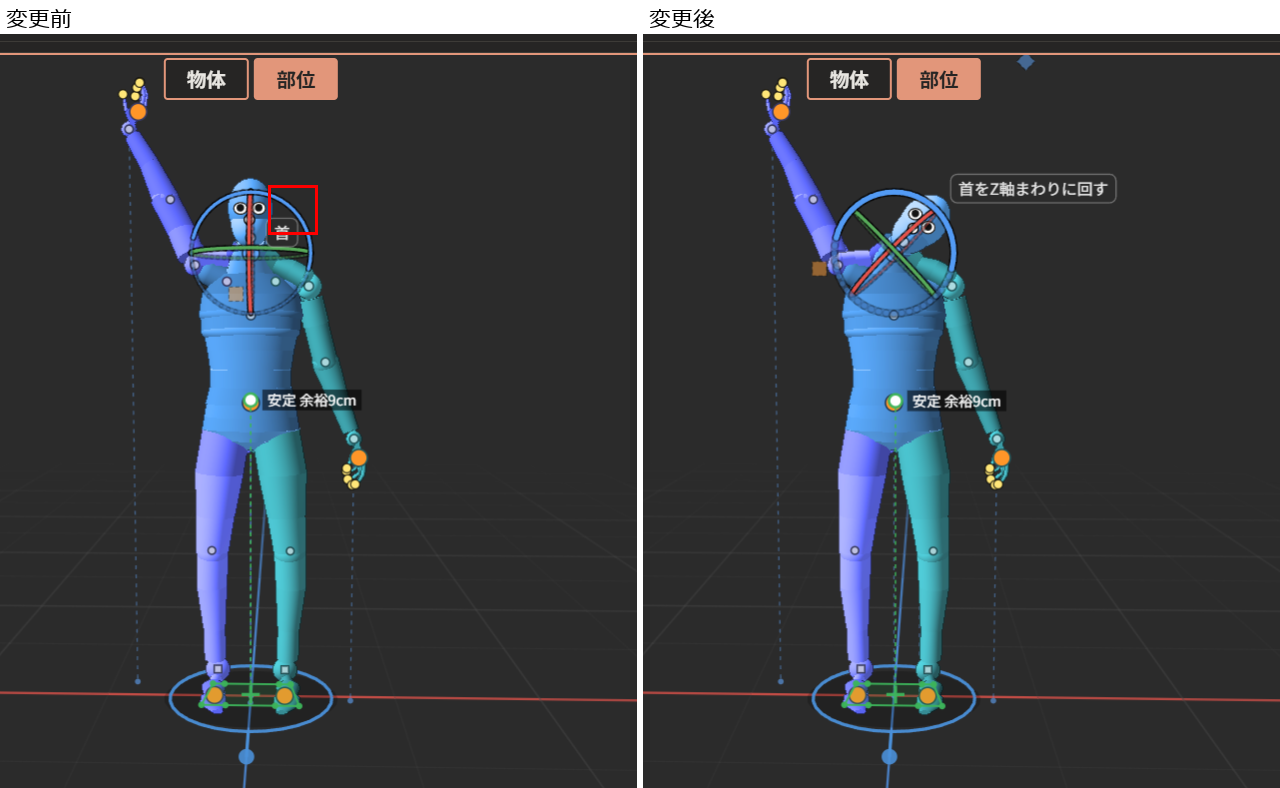Select the purple foot's orange handle in 変更後
This screenshot has height=788, width=1280.
[857, 695]
